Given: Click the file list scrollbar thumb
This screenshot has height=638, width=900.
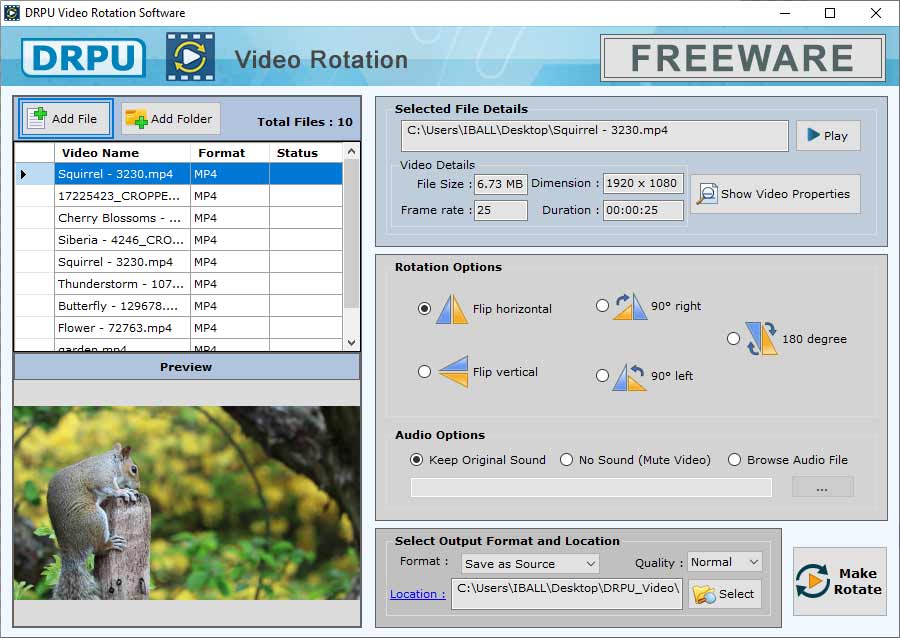Looking at the screenshot, I should tap(351, 234).
